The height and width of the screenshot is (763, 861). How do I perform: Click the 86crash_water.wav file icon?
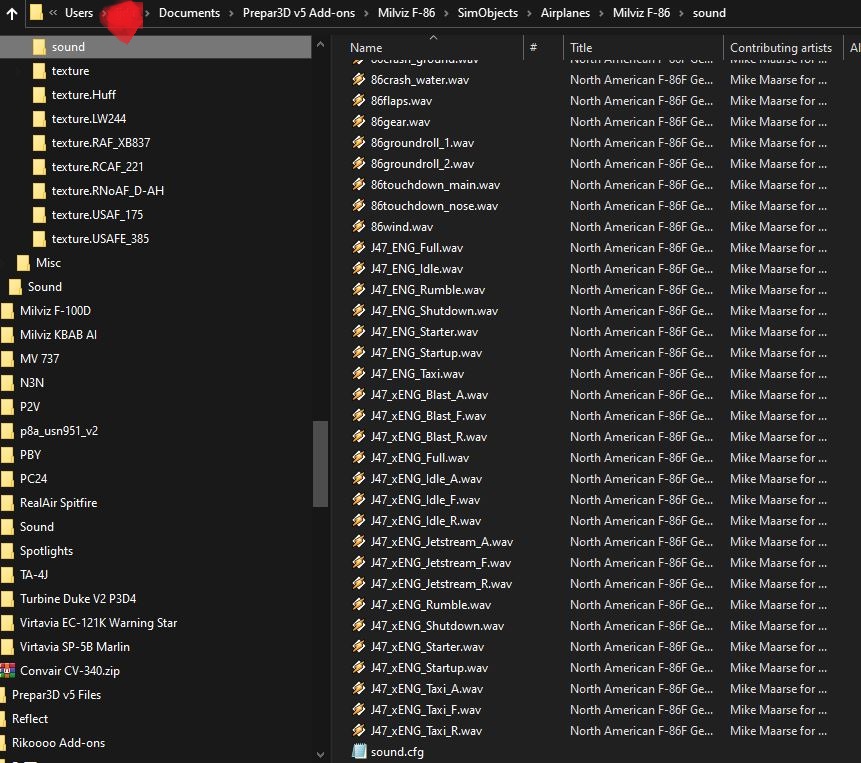coord(359,80)
